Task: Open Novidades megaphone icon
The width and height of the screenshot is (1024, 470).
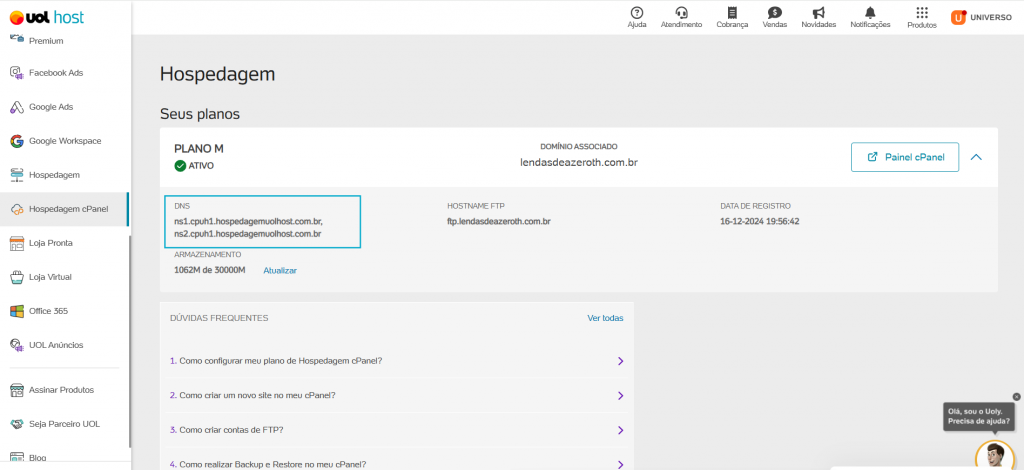Action: click(x=818, y=12)
